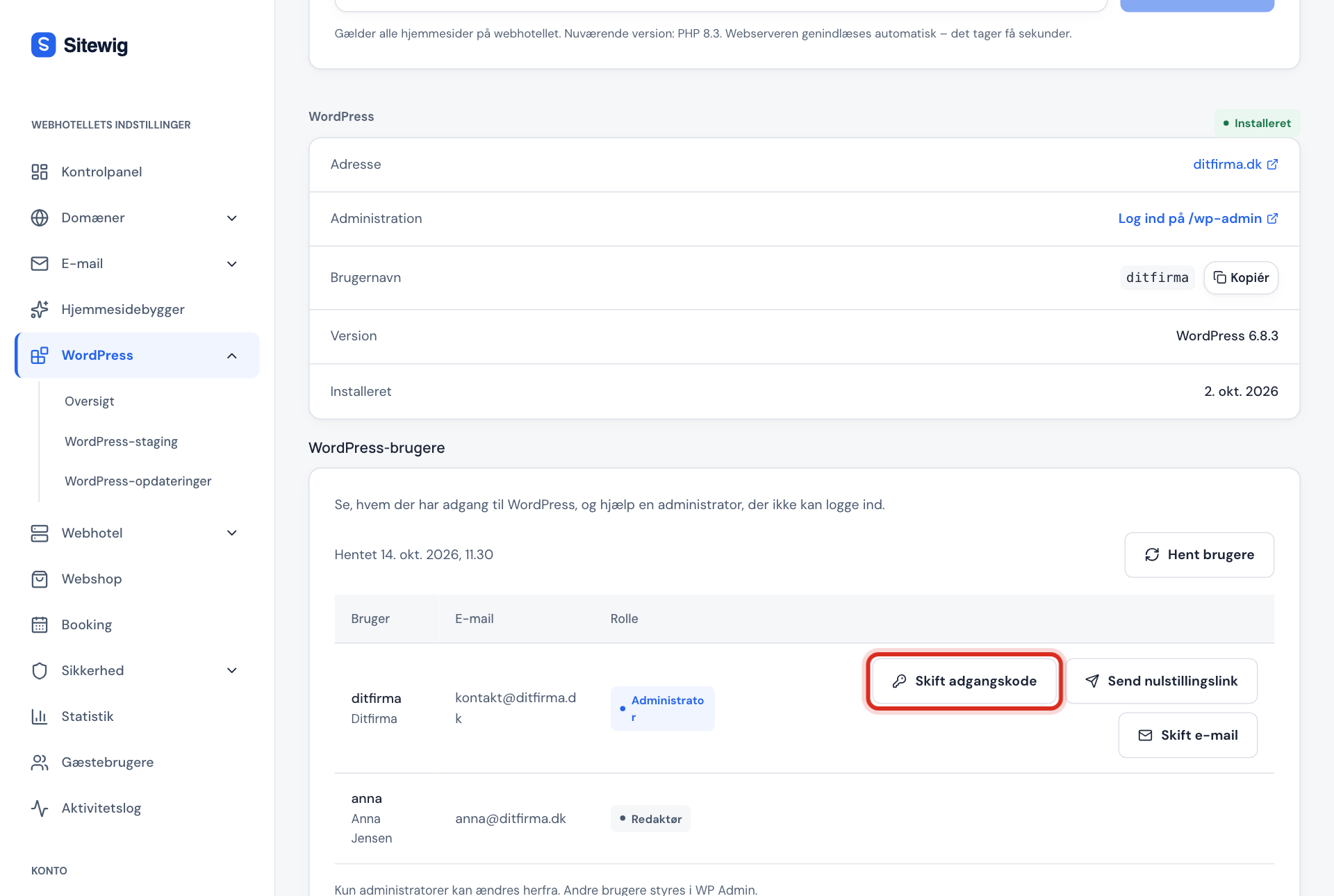The image size is (1334, 896).
Task: Expand the Domæner submenu chevron
Action: point(232,218)
